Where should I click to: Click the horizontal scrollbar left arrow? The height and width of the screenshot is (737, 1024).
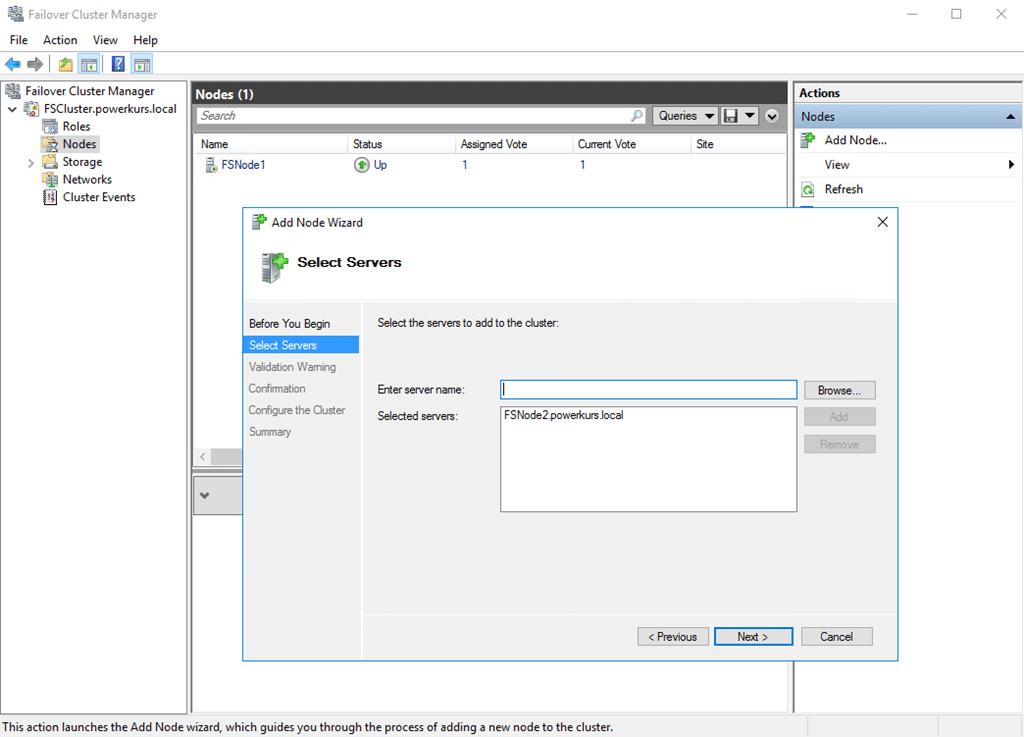pyautogui.click(x=202, y=457)
